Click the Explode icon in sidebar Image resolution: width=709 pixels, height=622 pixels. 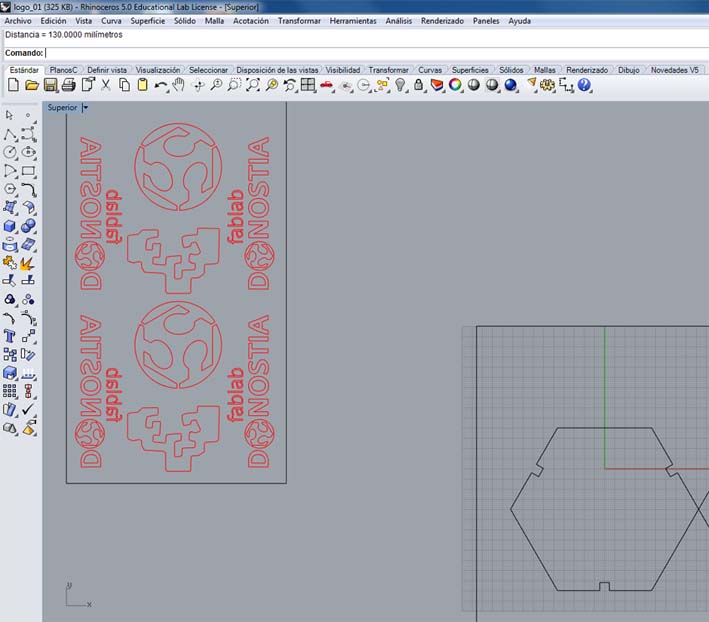[28, 263]
